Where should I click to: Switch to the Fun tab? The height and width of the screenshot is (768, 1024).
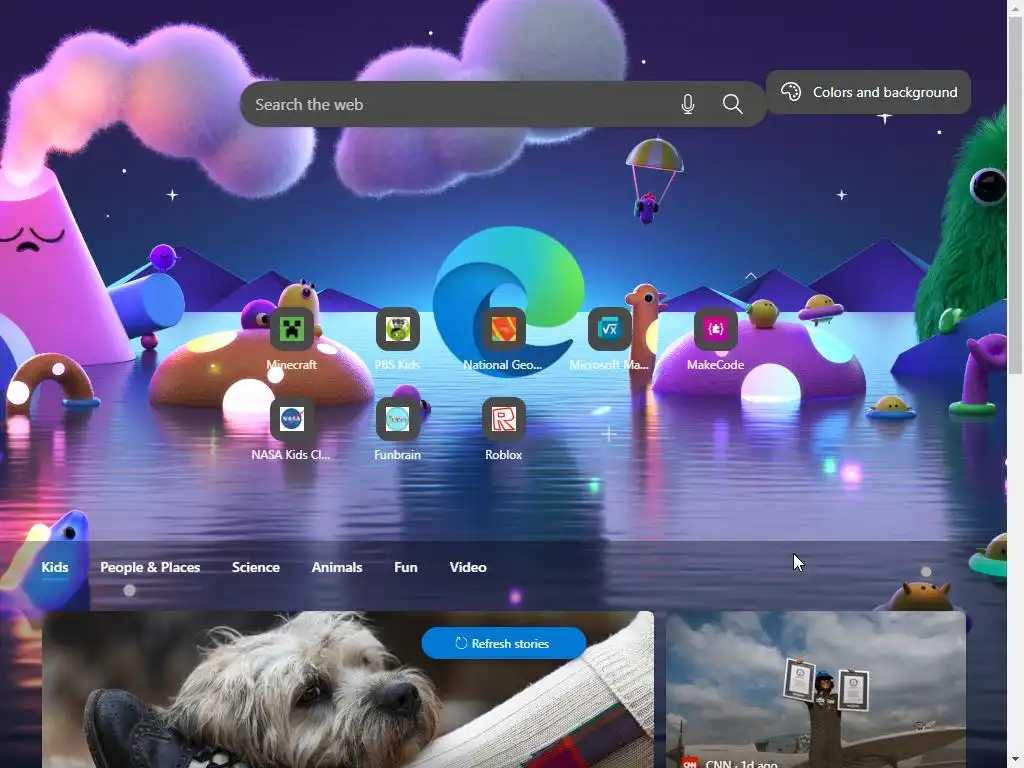coord(406,567)
